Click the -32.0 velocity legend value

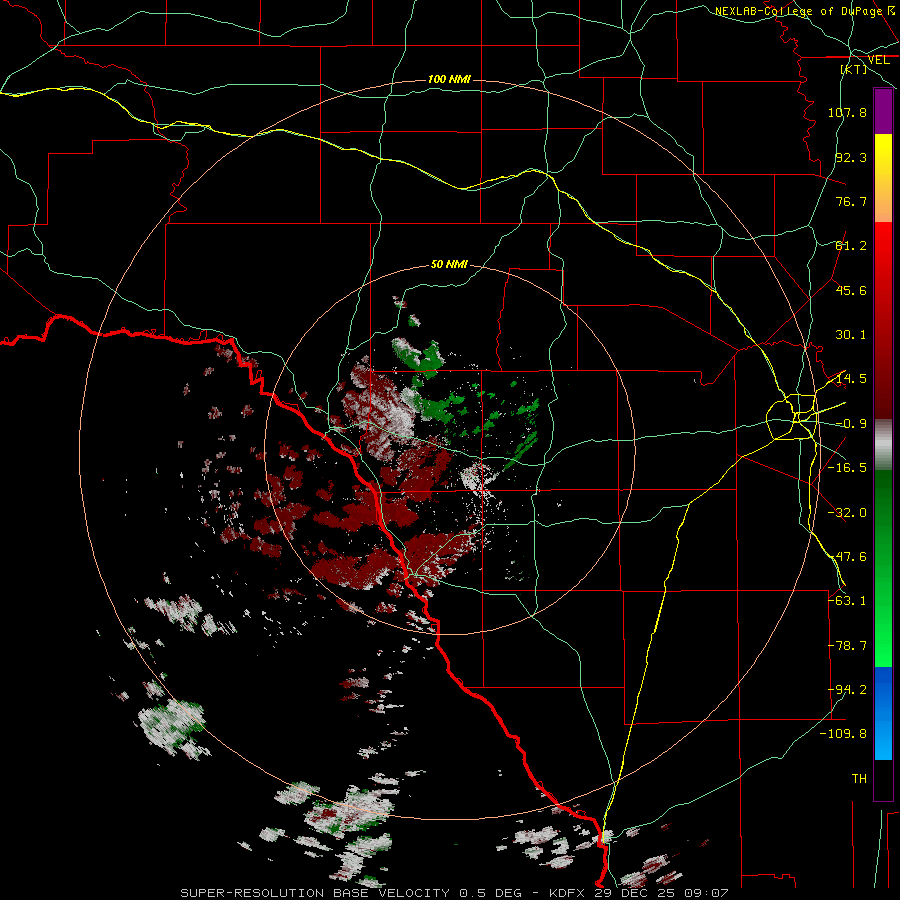[847, 513]
